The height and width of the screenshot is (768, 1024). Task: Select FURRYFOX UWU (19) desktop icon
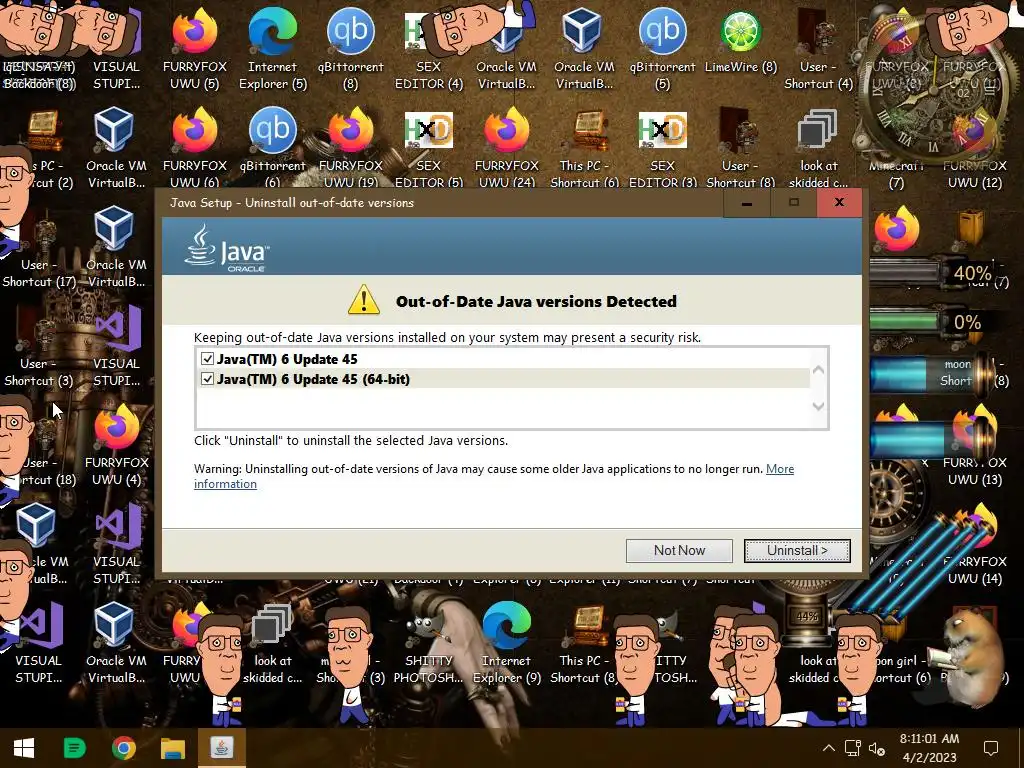[351, 148]
